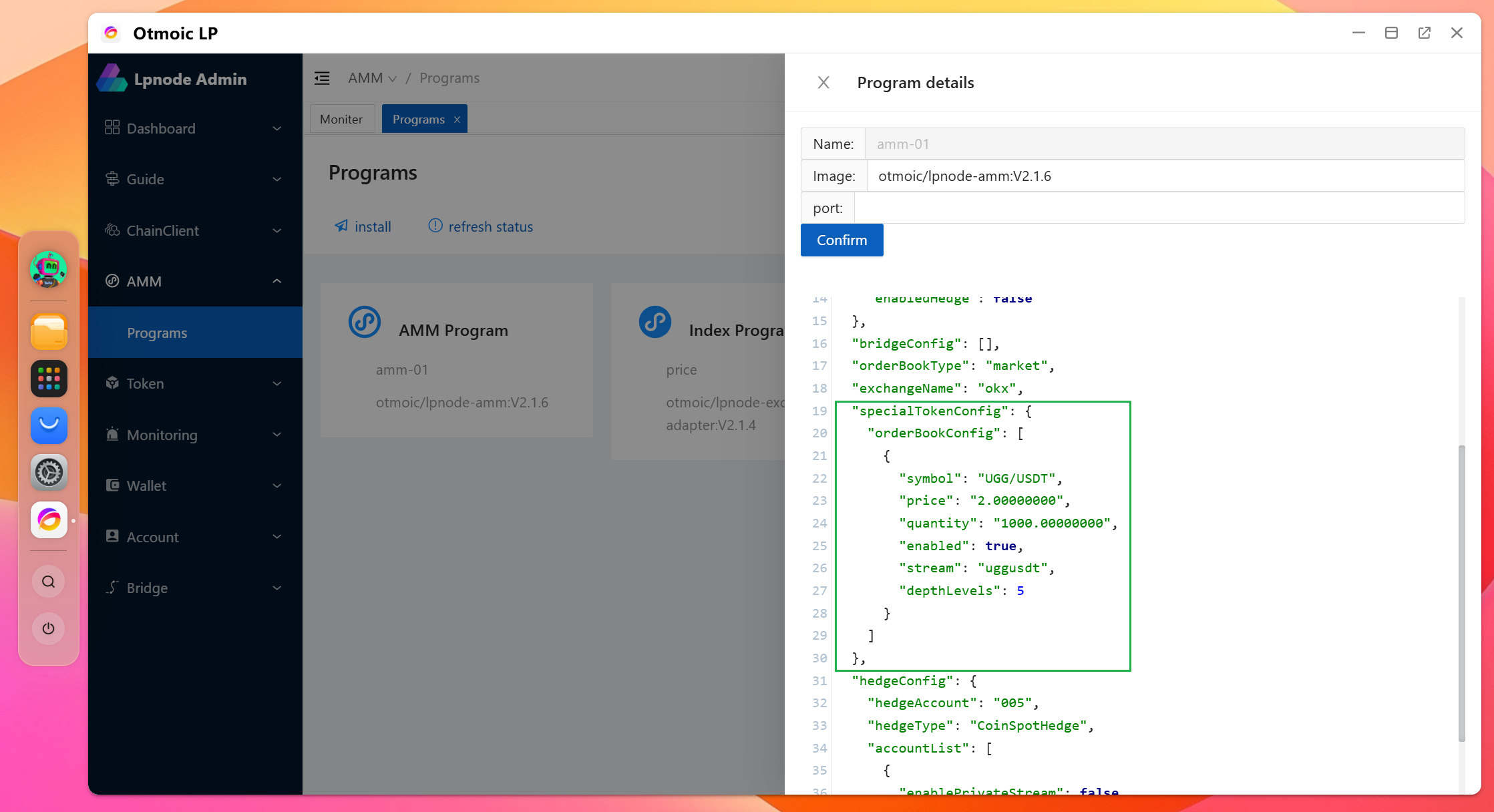
Task: Click the Account sidebar icon
Action: click(x=112, y=536)
